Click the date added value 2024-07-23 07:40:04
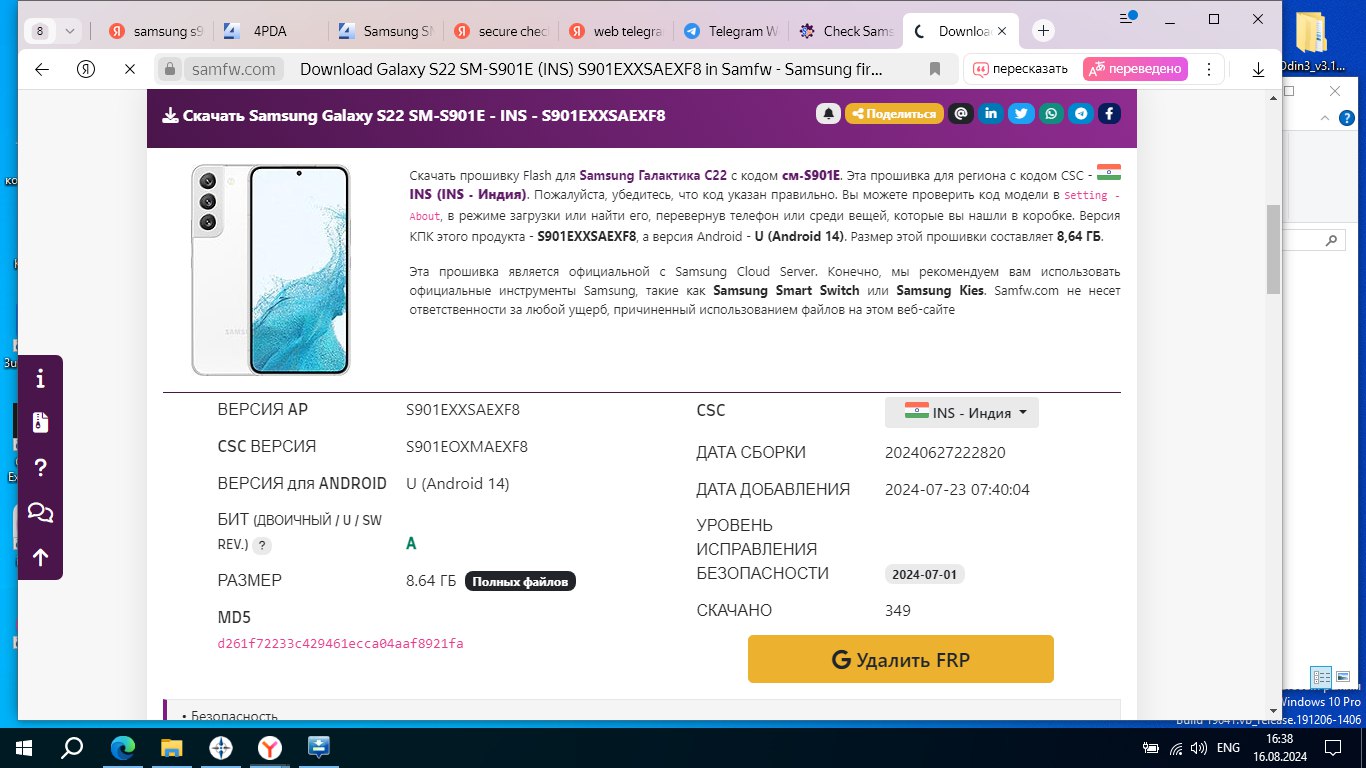The image size is (1366, 768). pos(957,490)
